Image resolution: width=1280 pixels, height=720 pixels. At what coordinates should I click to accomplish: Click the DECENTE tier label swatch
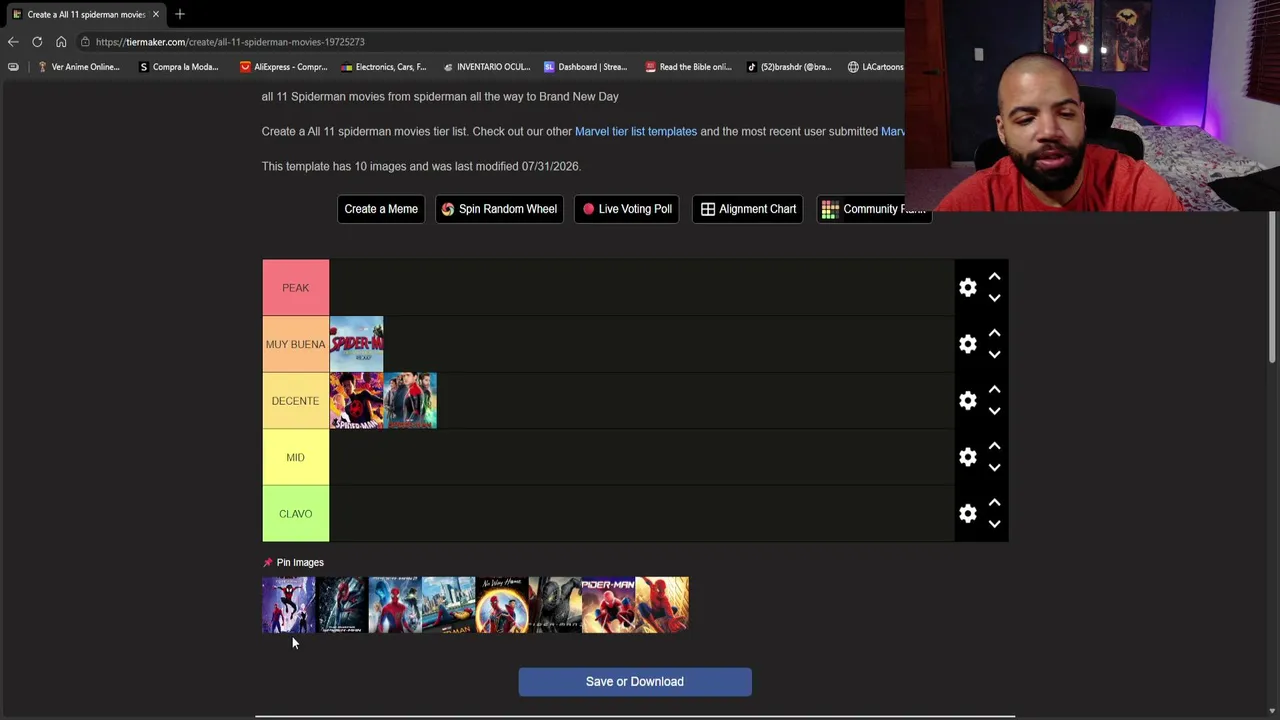[295, 401]
